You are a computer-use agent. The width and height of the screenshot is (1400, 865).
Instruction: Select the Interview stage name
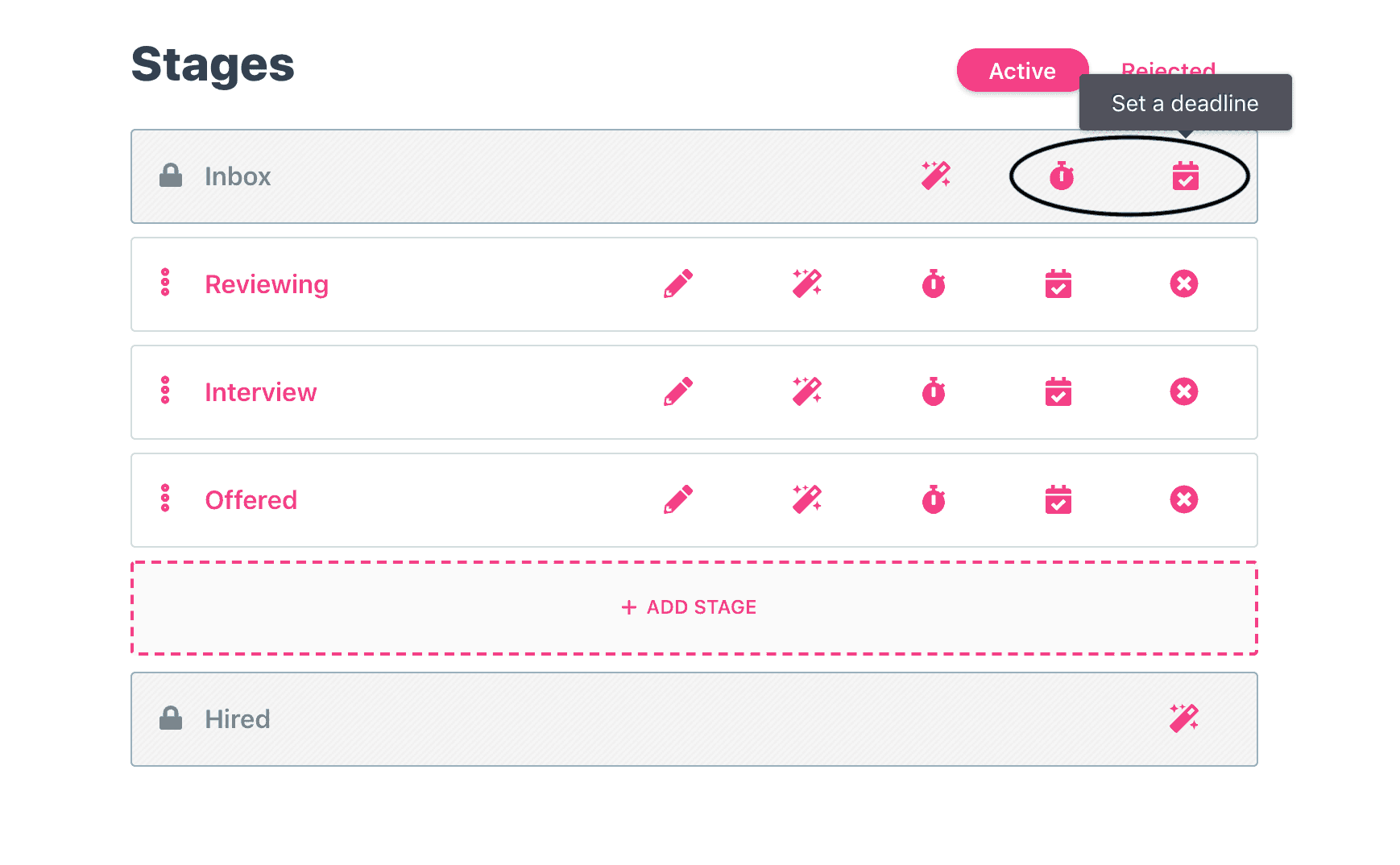(260, 392)
